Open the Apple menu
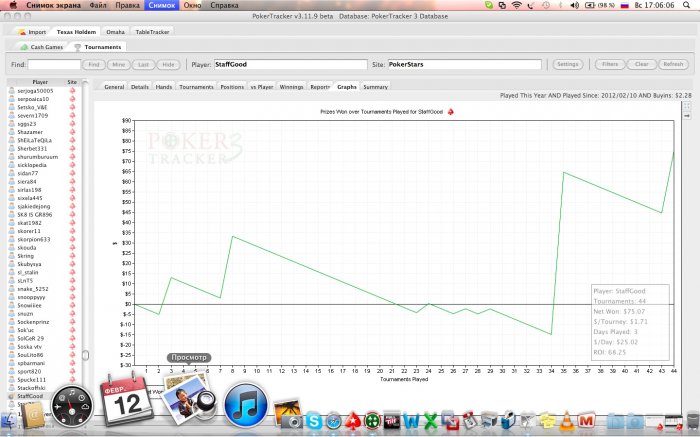The width and height of the screenshot is (700, 437). 13,5
